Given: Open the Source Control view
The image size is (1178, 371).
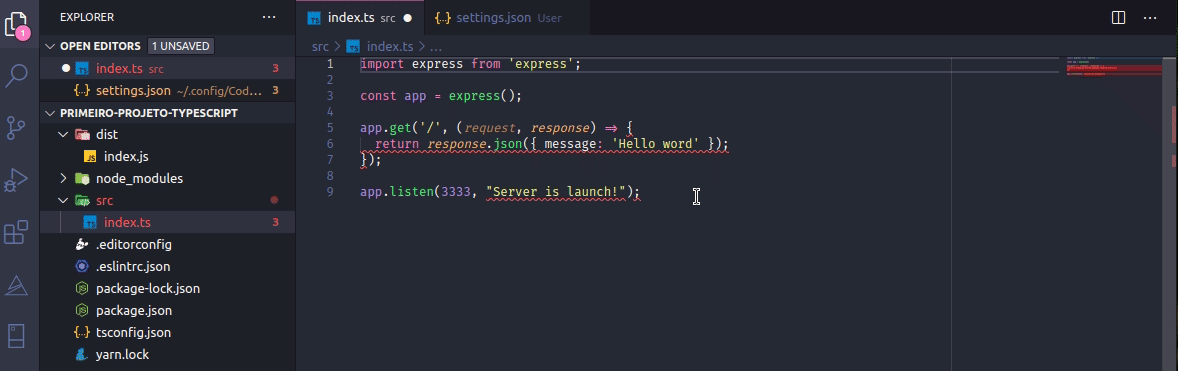Looking at the screenshot, I should (17, 128).
